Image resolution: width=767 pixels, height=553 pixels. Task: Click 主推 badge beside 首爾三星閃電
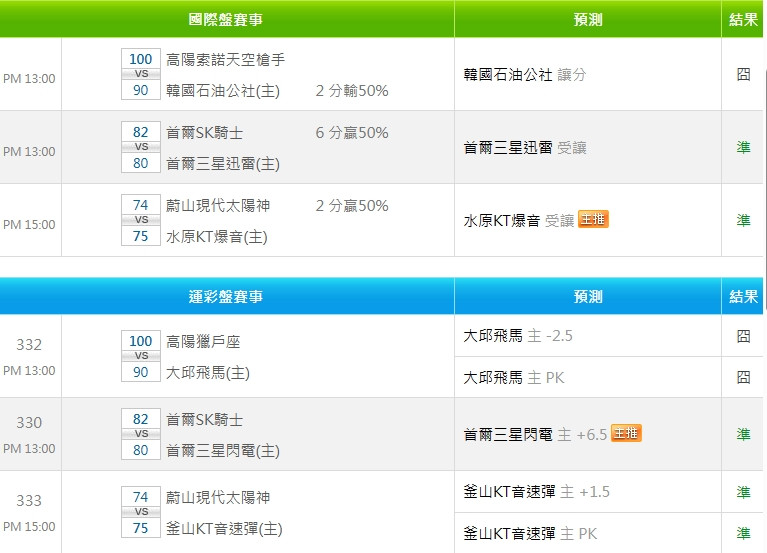(x=626, y=433)
